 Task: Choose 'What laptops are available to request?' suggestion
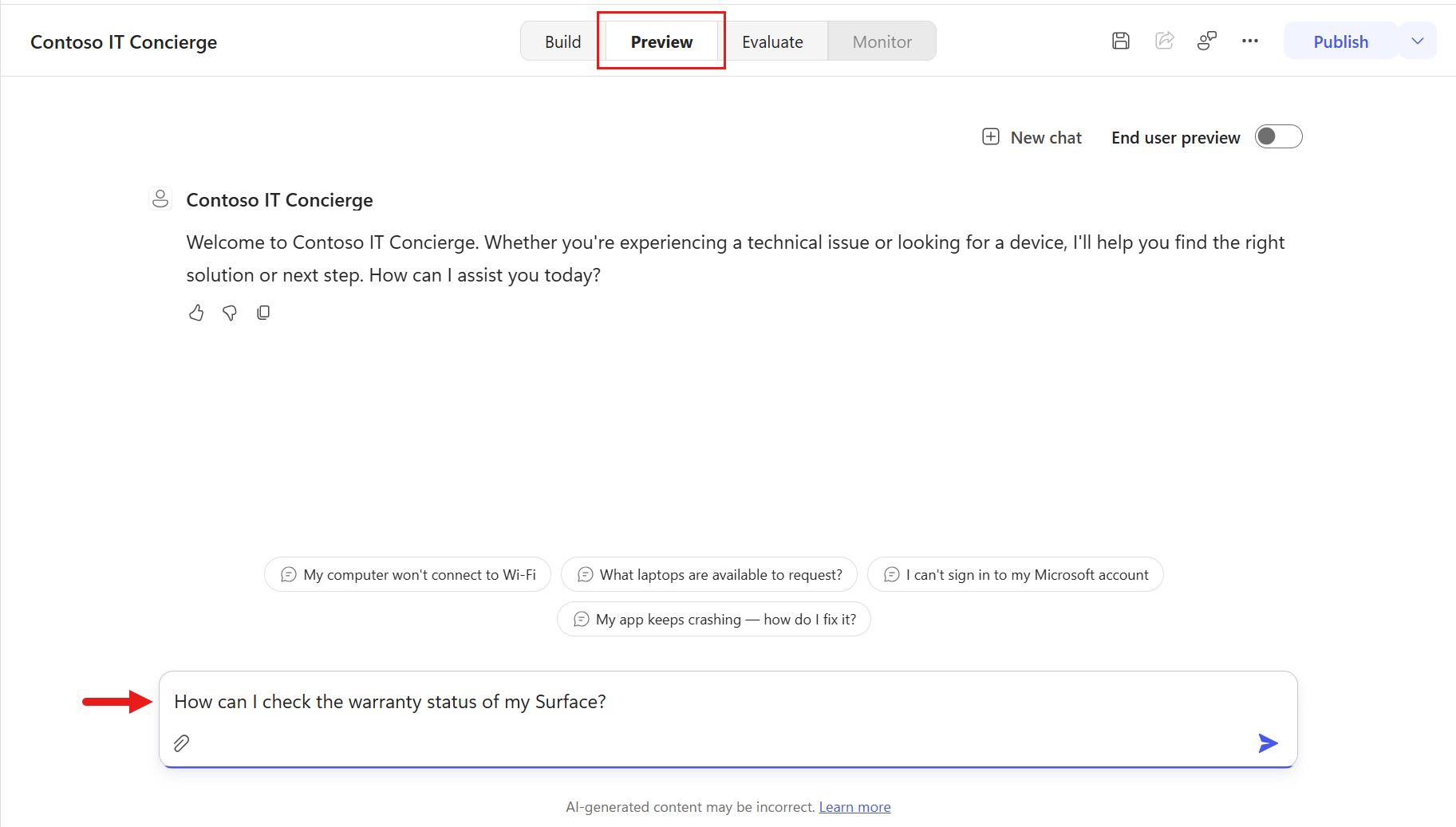tap(709, 574)
